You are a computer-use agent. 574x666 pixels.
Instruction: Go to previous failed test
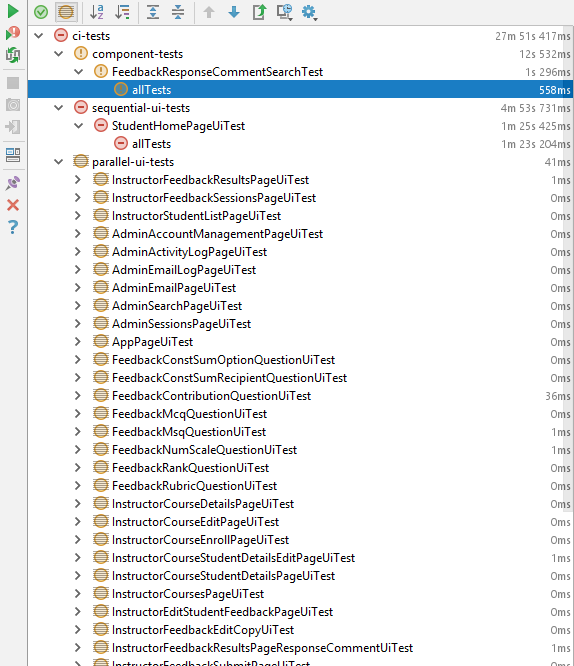(x=209, y=12)
